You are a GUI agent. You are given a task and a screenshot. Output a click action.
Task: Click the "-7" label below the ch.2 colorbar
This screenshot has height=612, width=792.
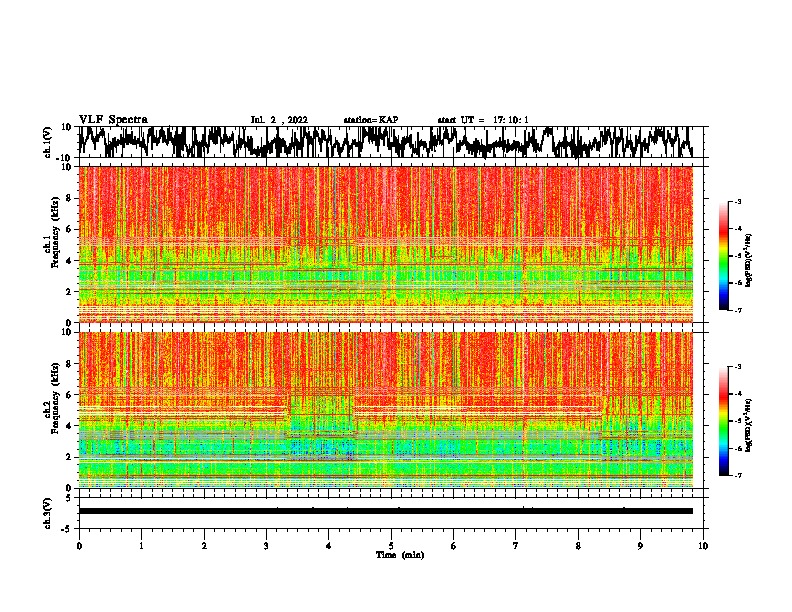[737, 475]
